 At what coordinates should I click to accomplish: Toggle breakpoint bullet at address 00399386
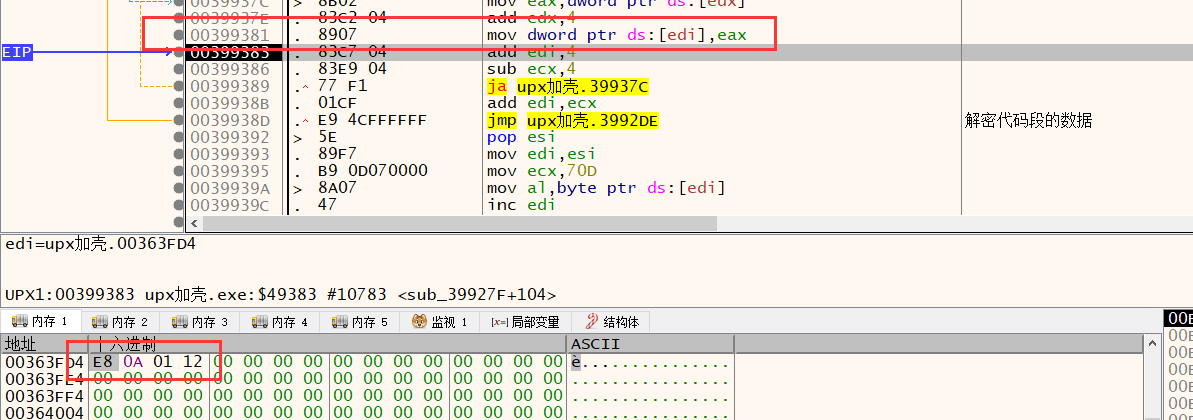coord(179,68)
